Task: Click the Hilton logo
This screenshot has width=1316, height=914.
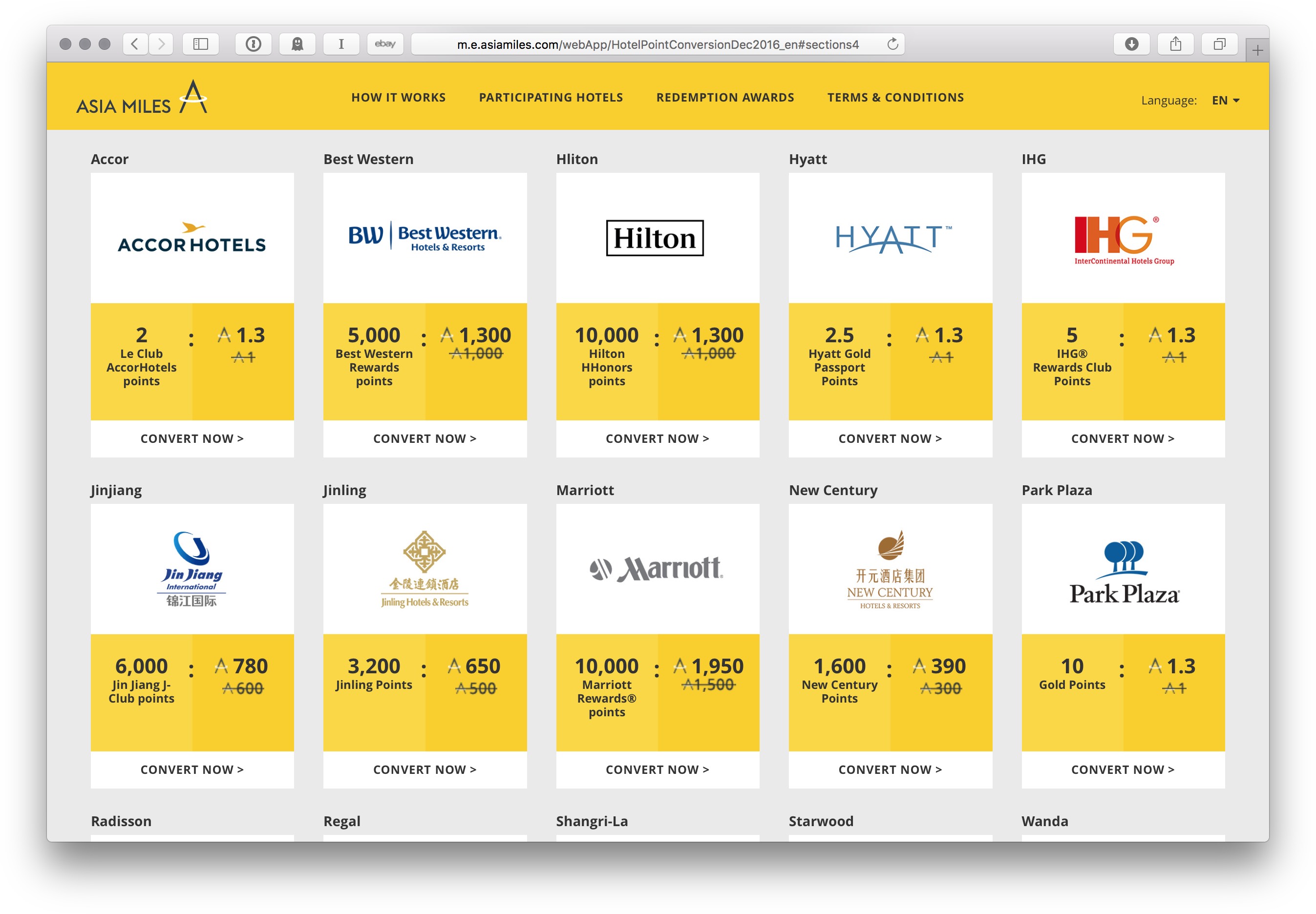Action: click(x=654, y=238)
